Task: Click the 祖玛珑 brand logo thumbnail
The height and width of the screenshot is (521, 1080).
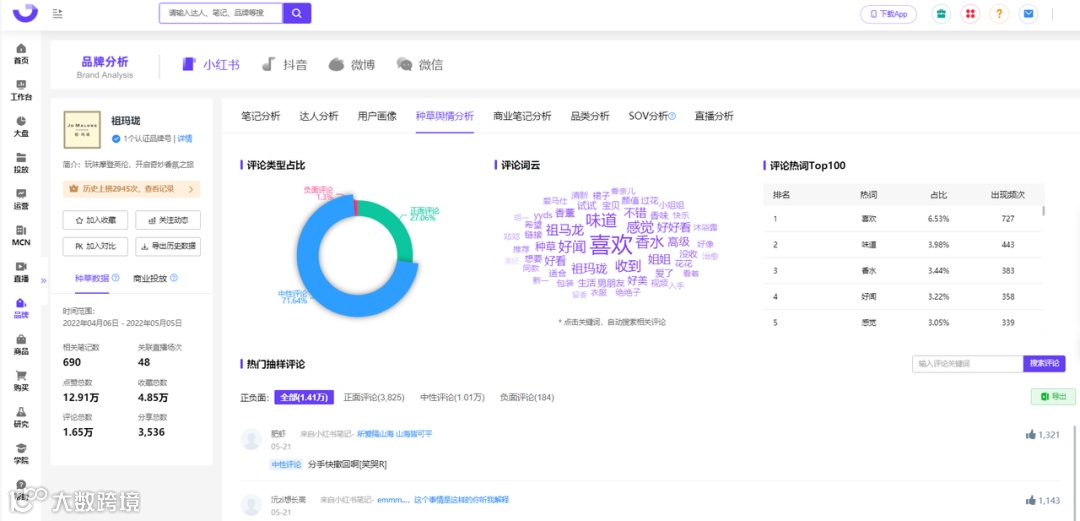Action: point(82,130)
